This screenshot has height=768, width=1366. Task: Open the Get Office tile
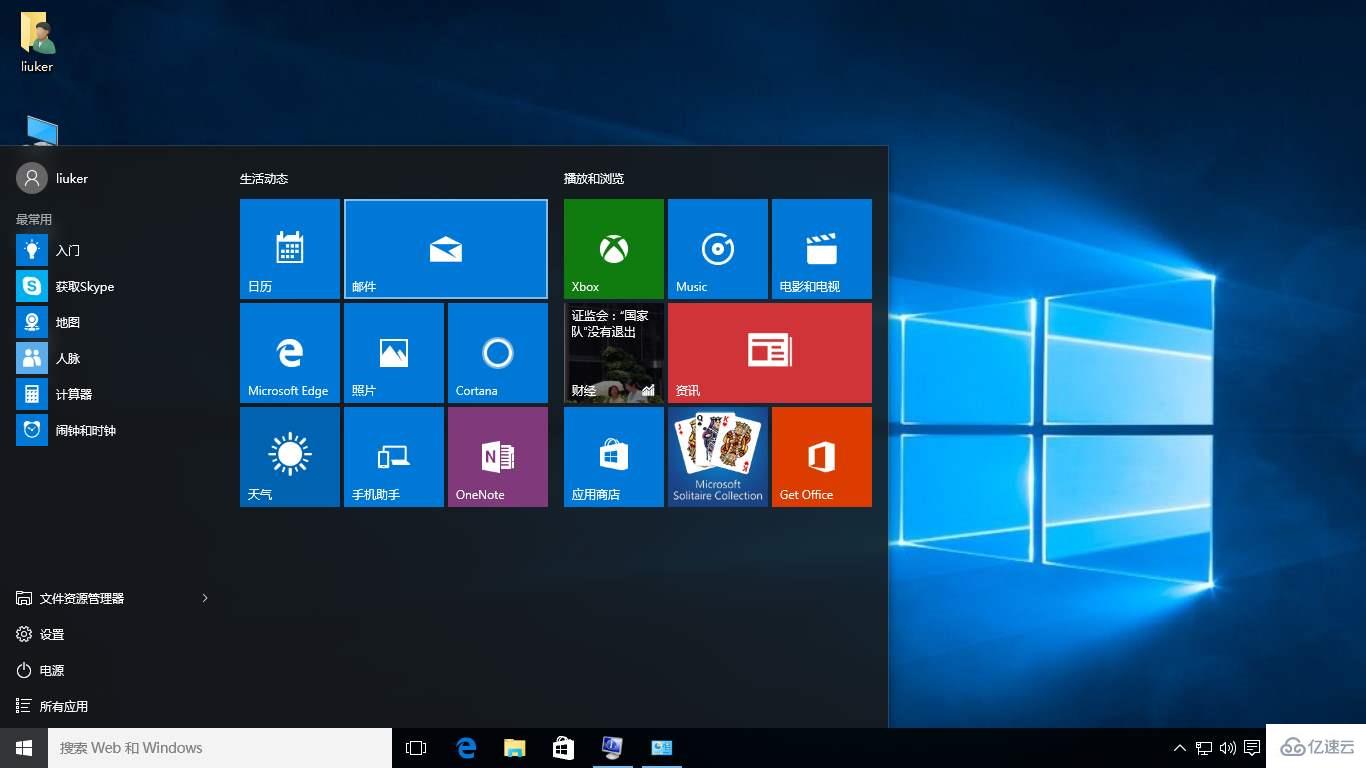[x=821, y=456]
